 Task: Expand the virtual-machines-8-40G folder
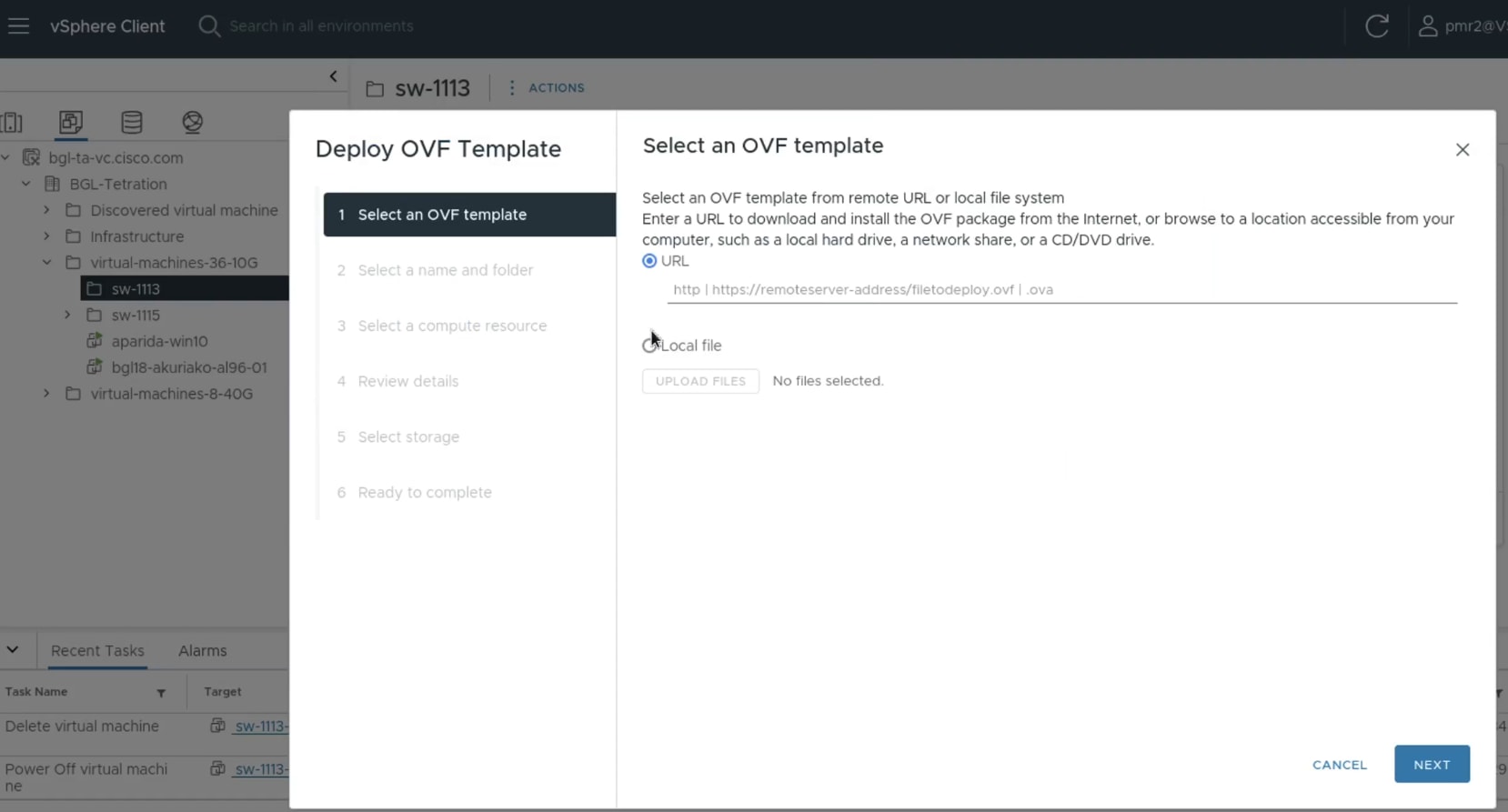tap(46, 394)
